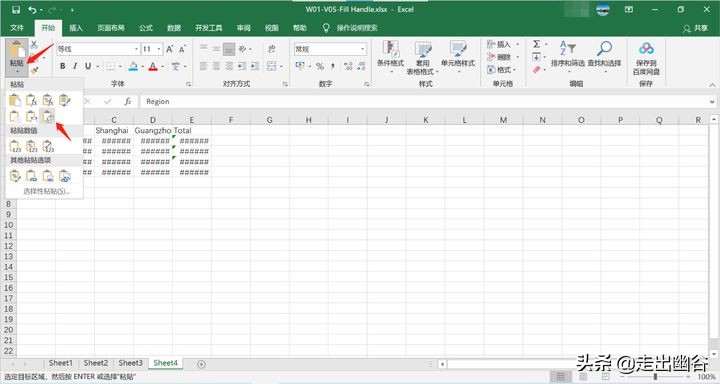Screen dimensions: 720x384
Task: Click the Insert Function fx icon
Action: click(x=128, y=102)
